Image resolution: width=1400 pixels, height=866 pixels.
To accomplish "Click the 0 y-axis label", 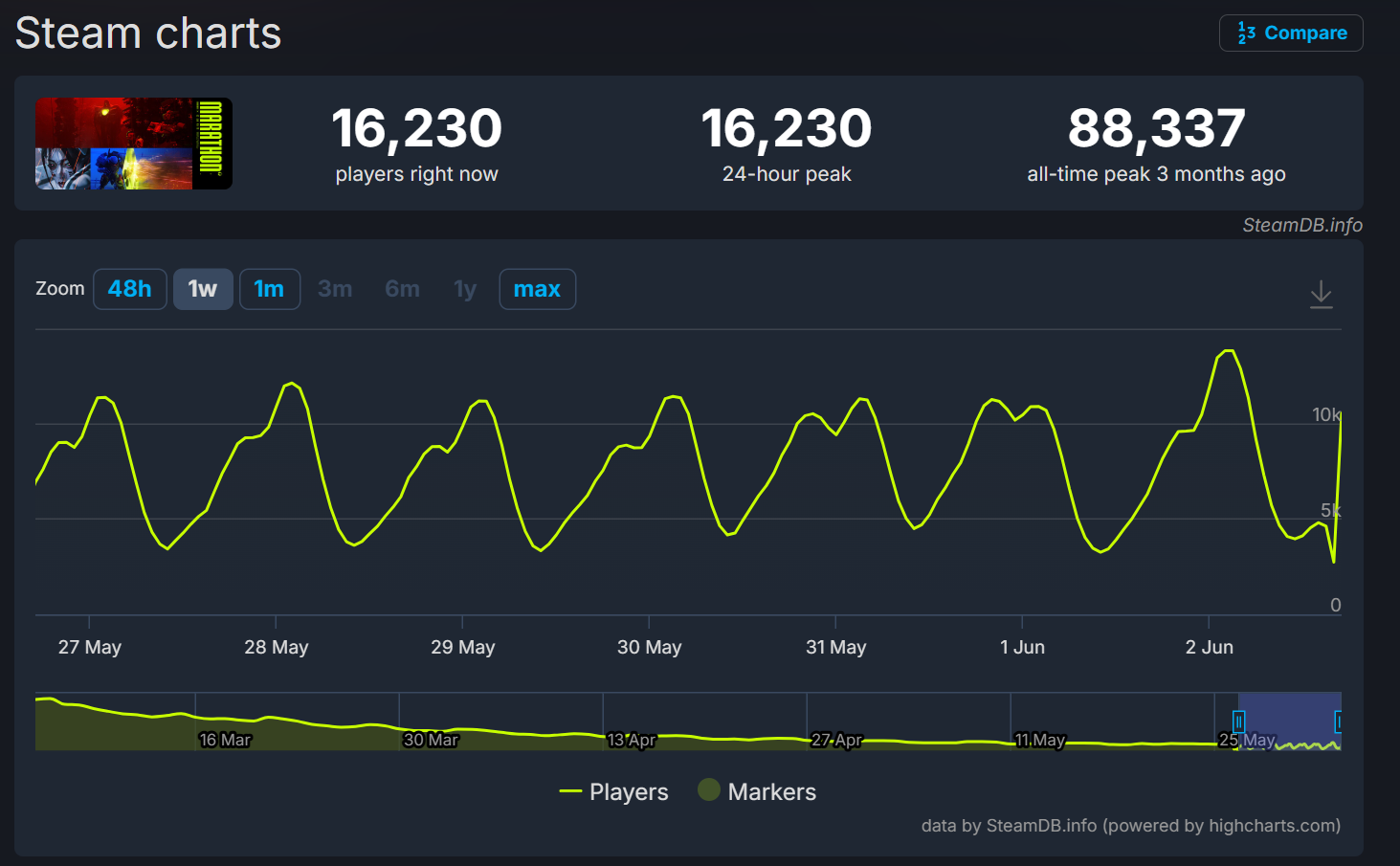I will (1336, 605).
